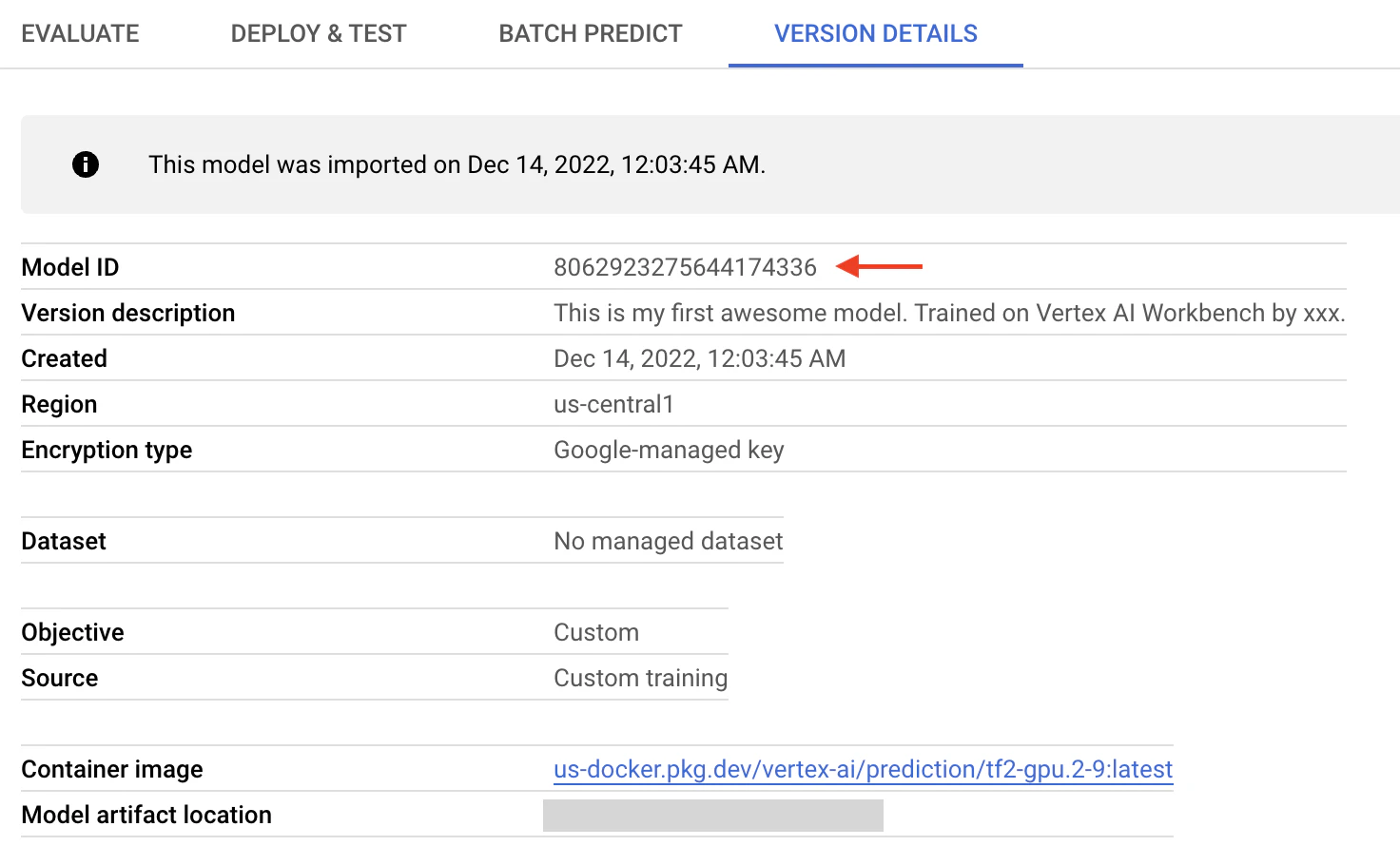Screen dimensions: 1400x846
Task: Click the us-central1 region value
Action: pyautogui.click(x=614, y=404)
